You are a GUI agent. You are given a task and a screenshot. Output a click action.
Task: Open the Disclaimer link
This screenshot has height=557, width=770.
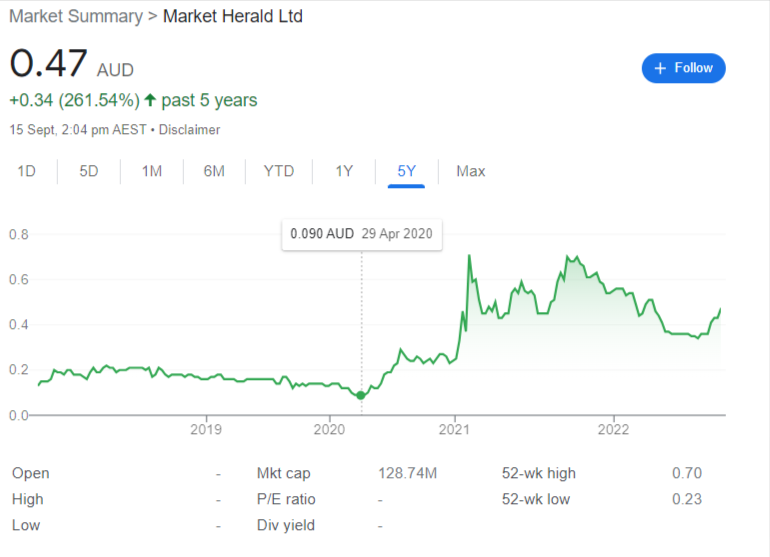pos(189,130)
